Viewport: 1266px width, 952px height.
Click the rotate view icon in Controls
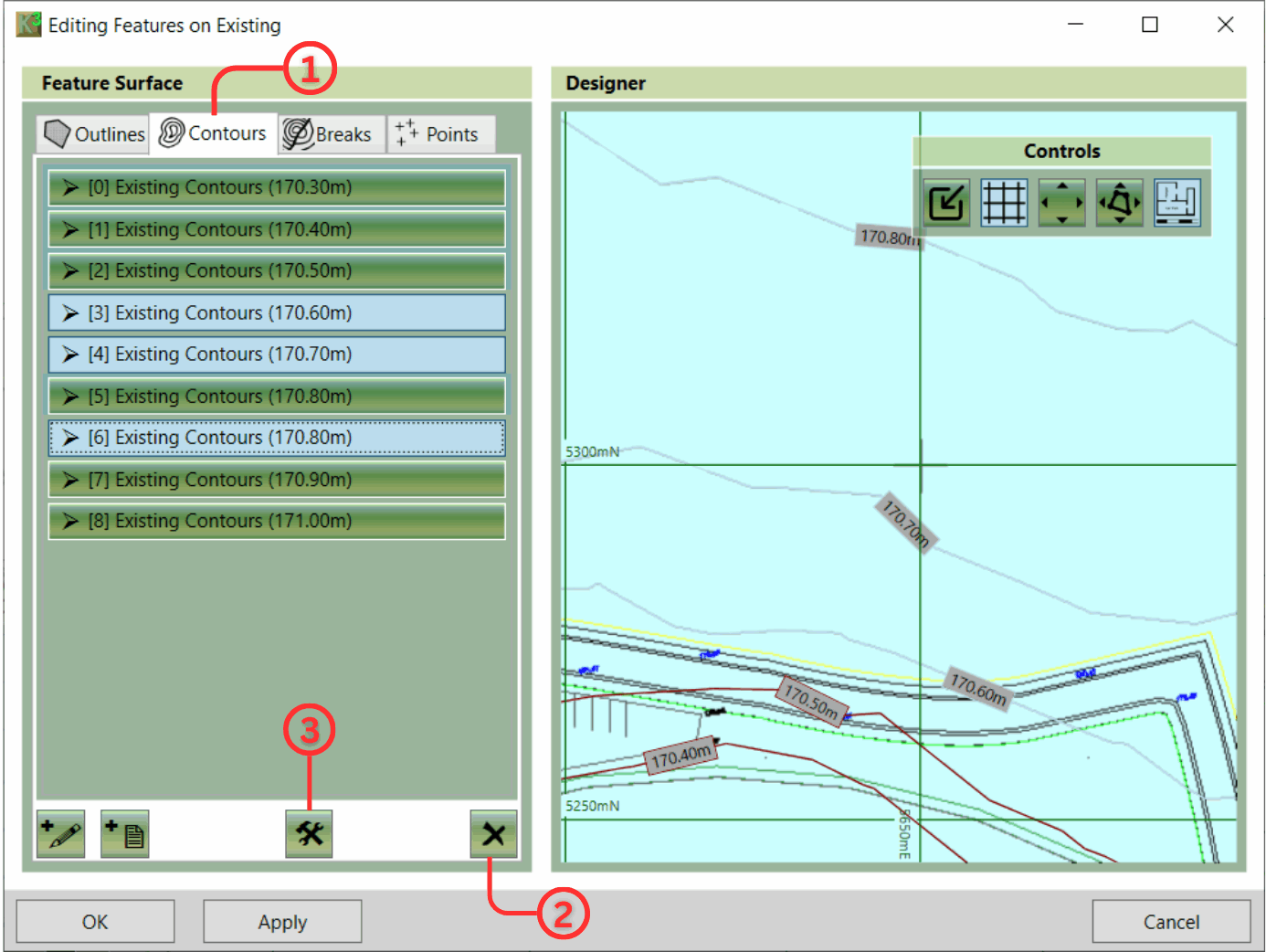[x=1119, y=202]
